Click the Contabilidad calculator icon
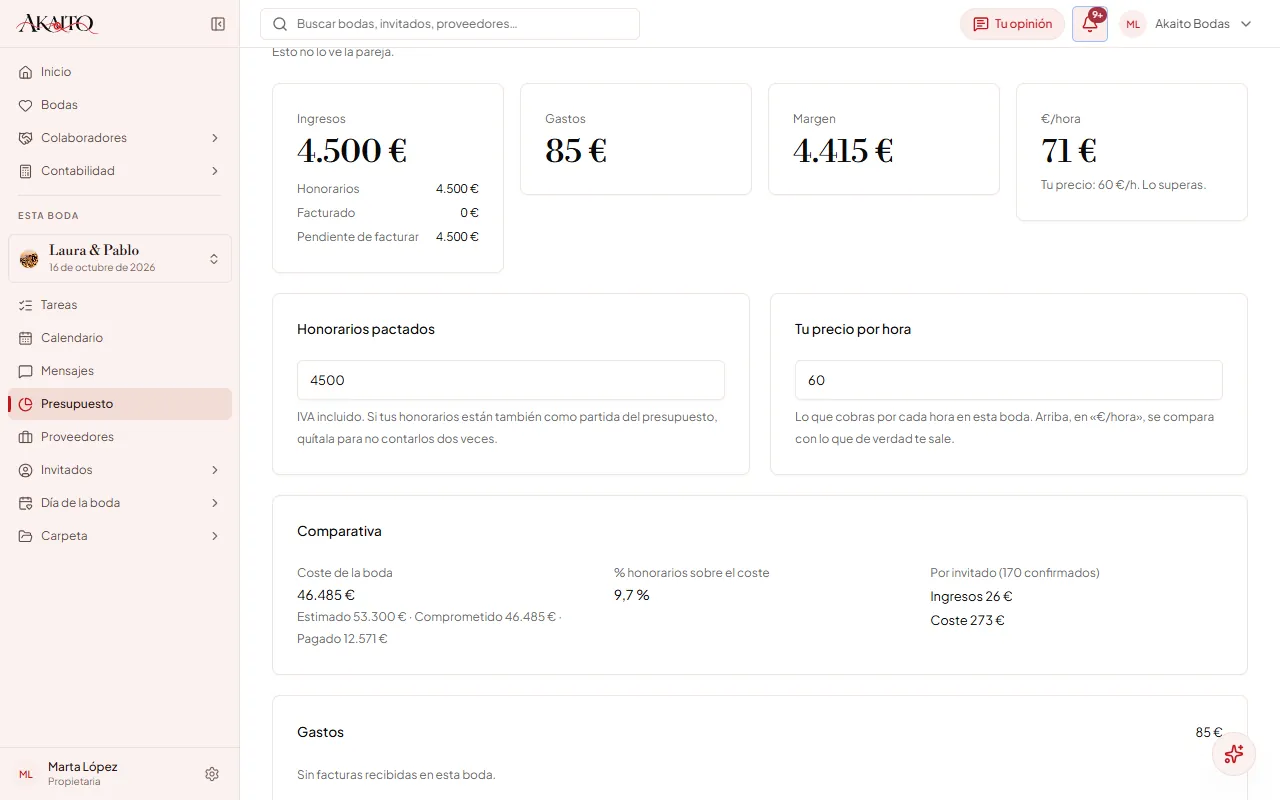 [26, 171]
